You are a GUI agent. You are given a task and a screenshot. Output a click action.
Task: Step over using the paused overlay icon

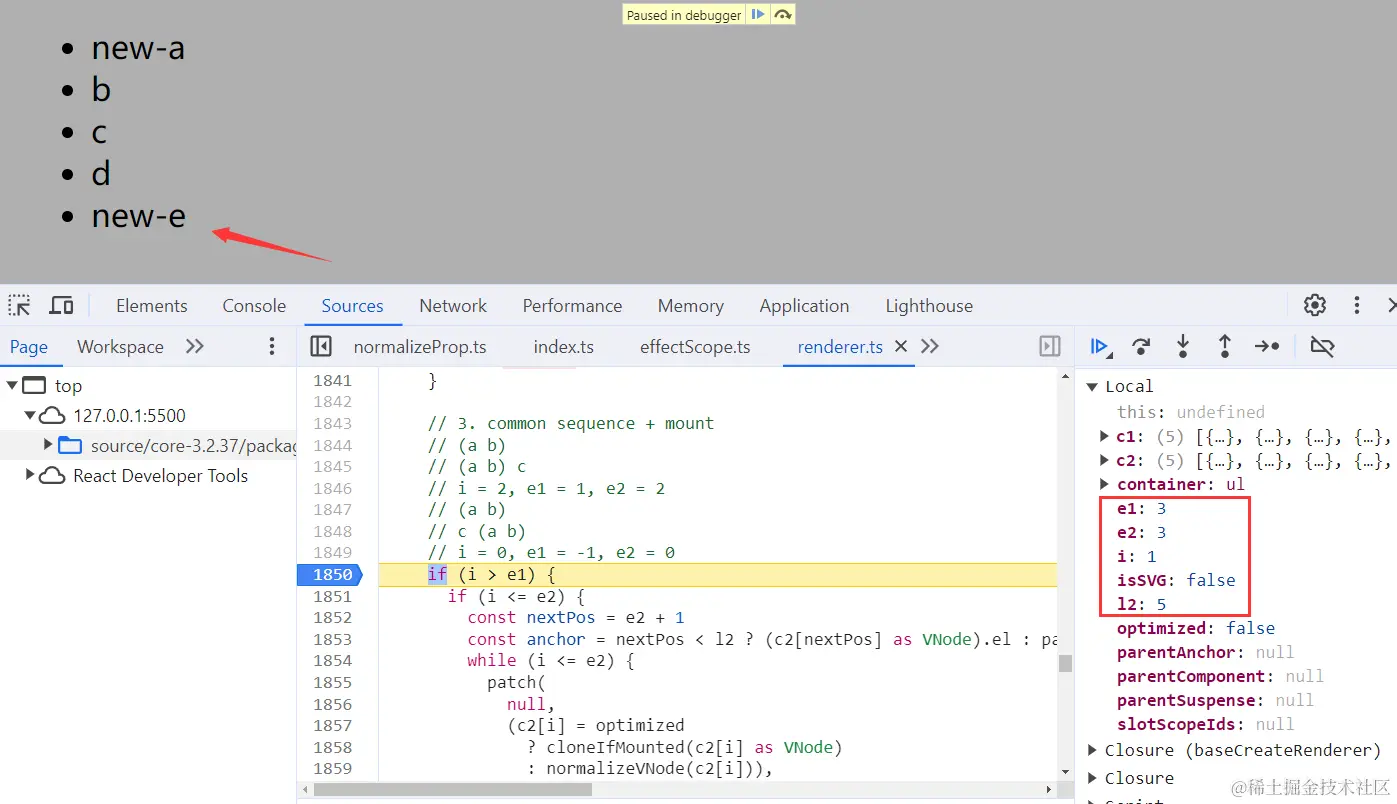pyautogui.click(x=784, y=15)
